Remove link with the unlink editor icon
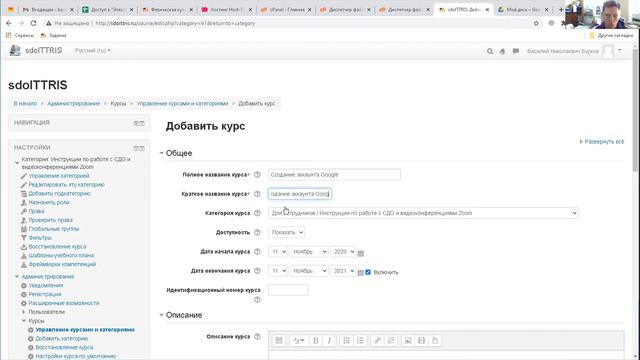Screen dimensions: 640x360 pos(391,340)
